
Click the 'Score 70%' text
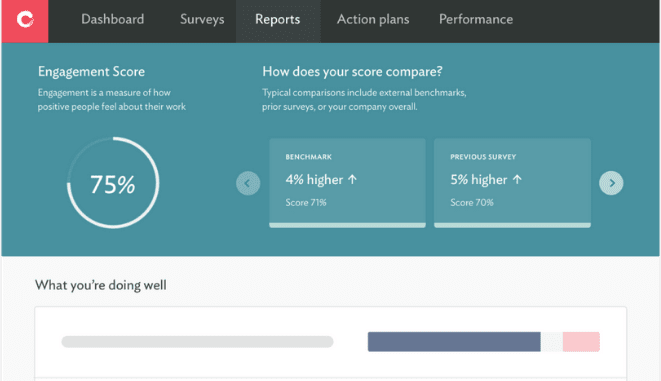click(472, 203)
